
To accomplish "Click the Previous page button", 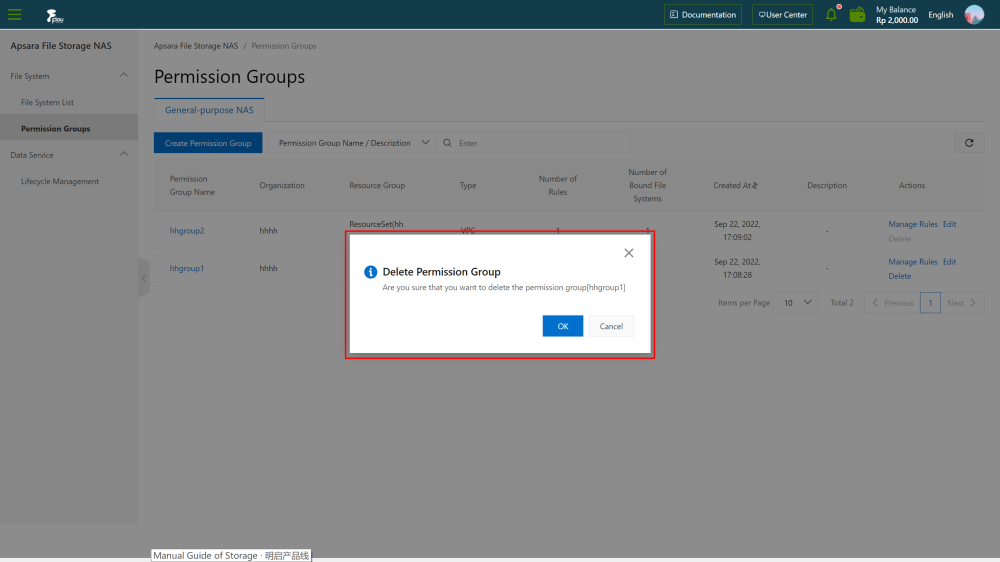I will (x=892, y=302).
